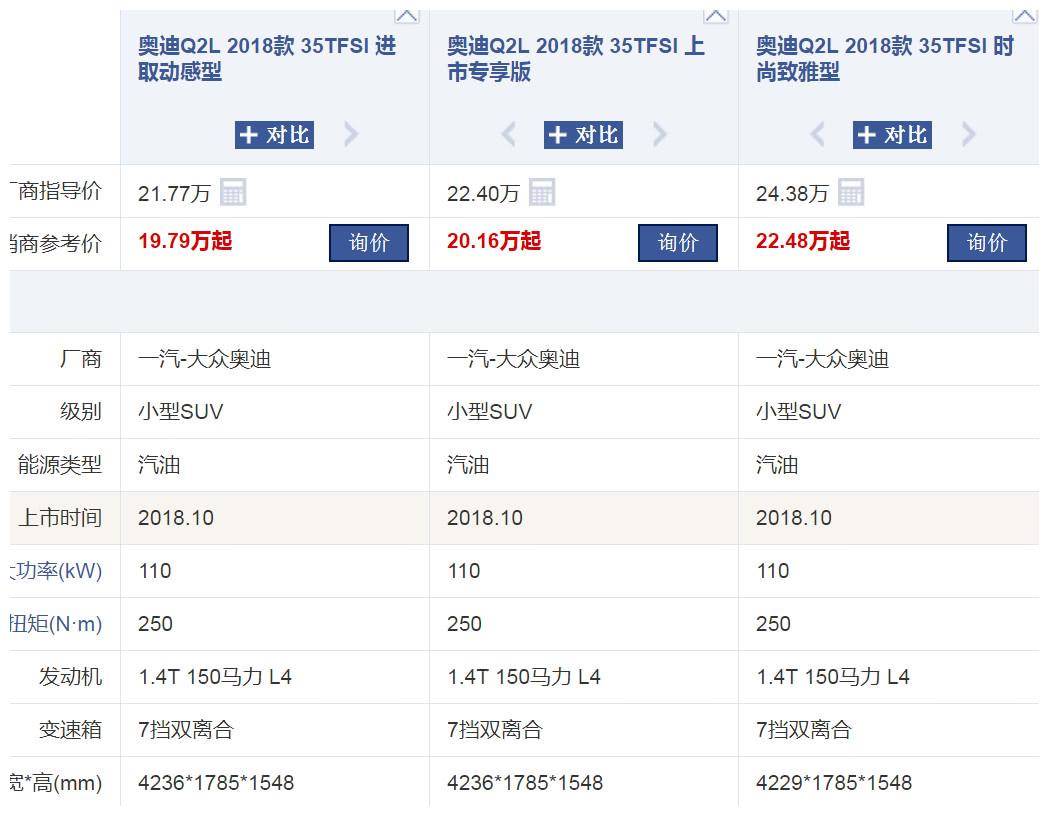Click the 功率(kW) row label link
The width and height of the screenshot is (1049, 816).
[56, 571]
